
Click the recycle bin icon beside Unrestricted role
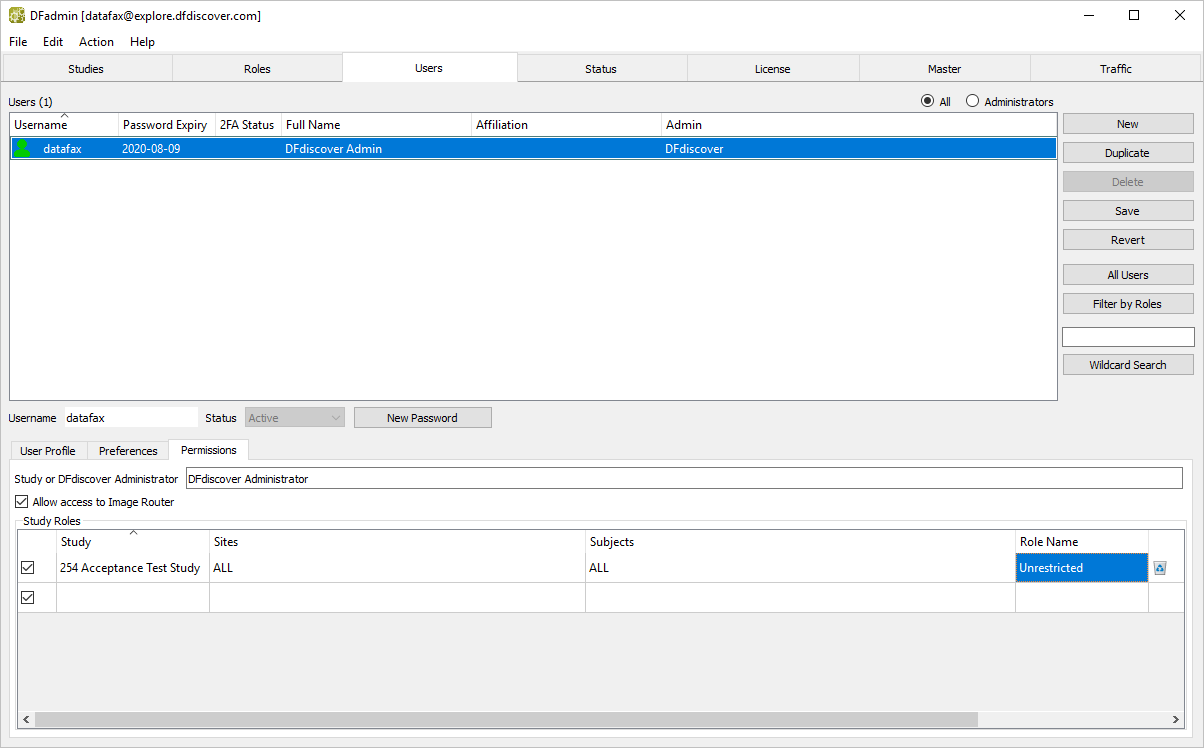(1160, 568)
